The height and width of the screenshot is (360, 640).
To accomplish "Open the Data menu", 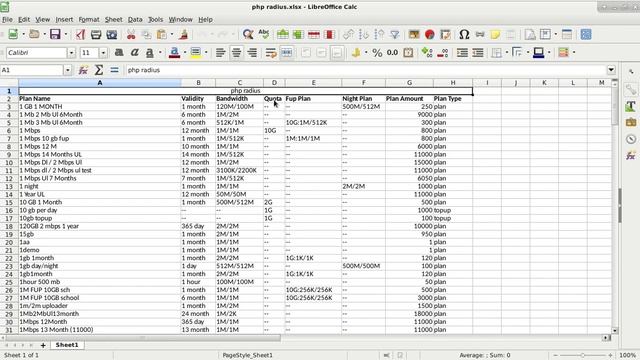I will point(135,20).
